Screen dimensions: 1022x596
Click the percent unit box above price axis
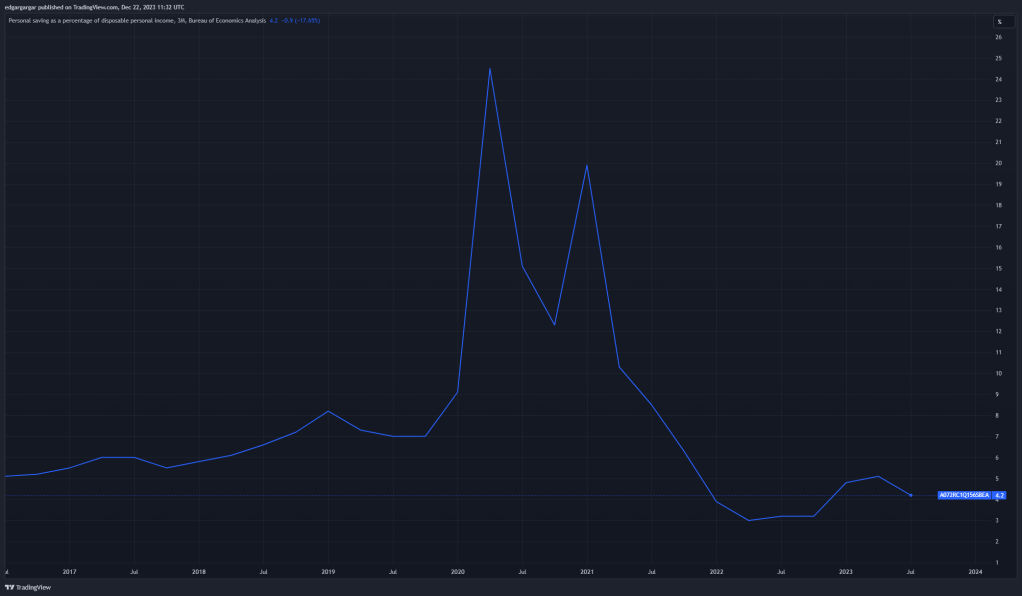click(x=998, y=21)
